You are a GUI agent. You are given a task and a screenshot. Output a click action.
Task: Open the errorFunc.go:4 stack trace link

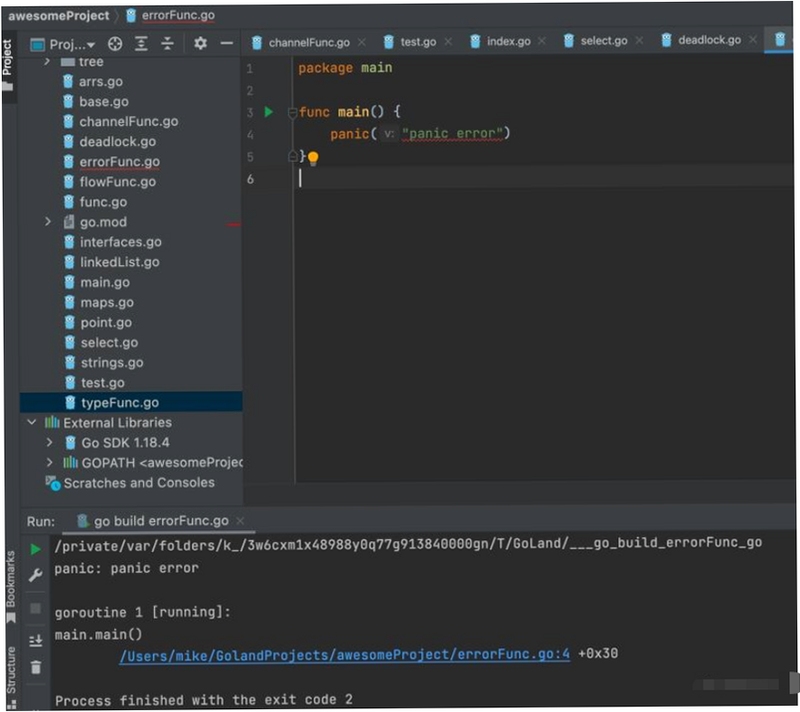click(x=345, y=655)
